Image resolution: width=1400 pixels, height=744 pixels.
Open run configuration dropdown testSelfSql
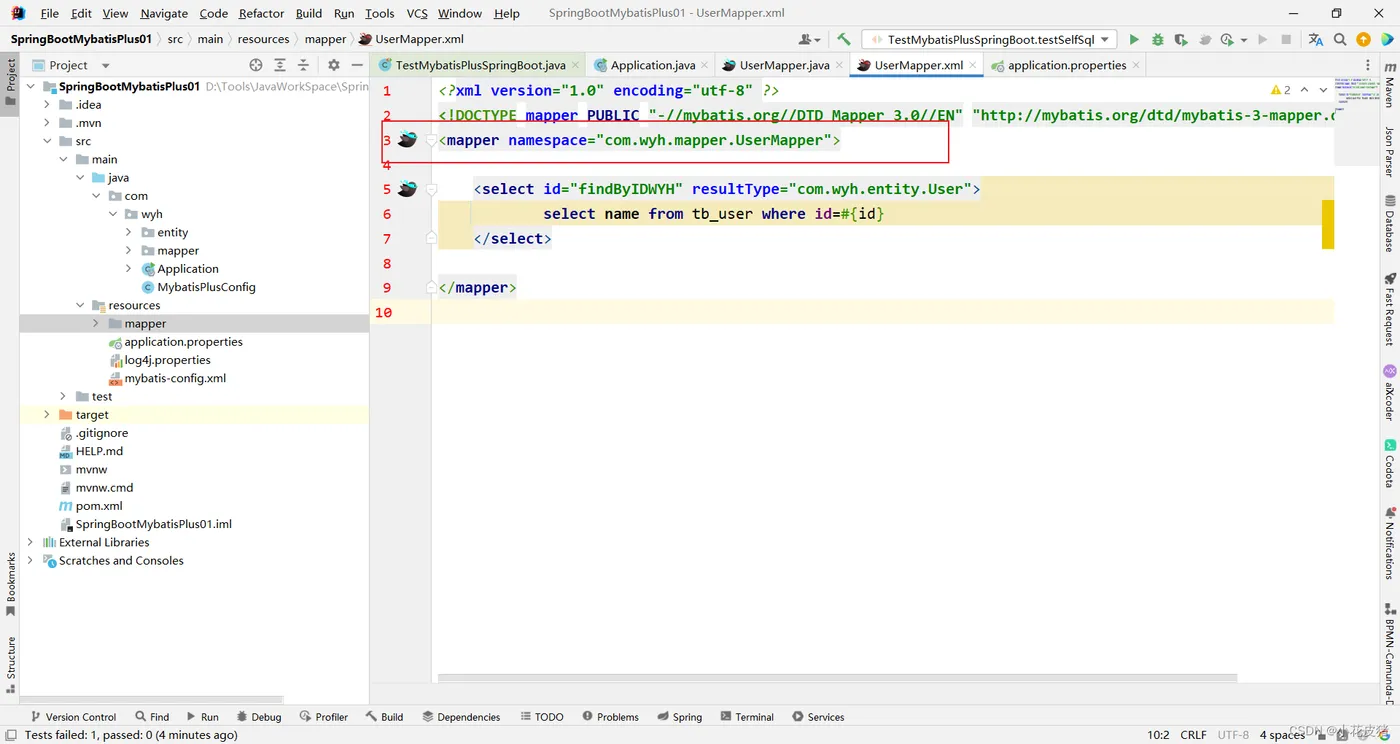tap(990, 39)
